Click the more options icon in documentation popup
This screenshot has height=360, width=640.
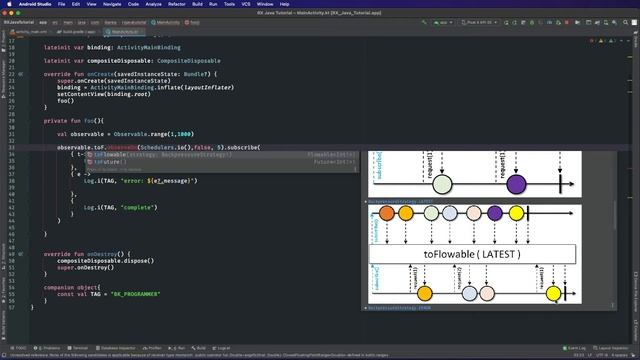click(612, 305)
